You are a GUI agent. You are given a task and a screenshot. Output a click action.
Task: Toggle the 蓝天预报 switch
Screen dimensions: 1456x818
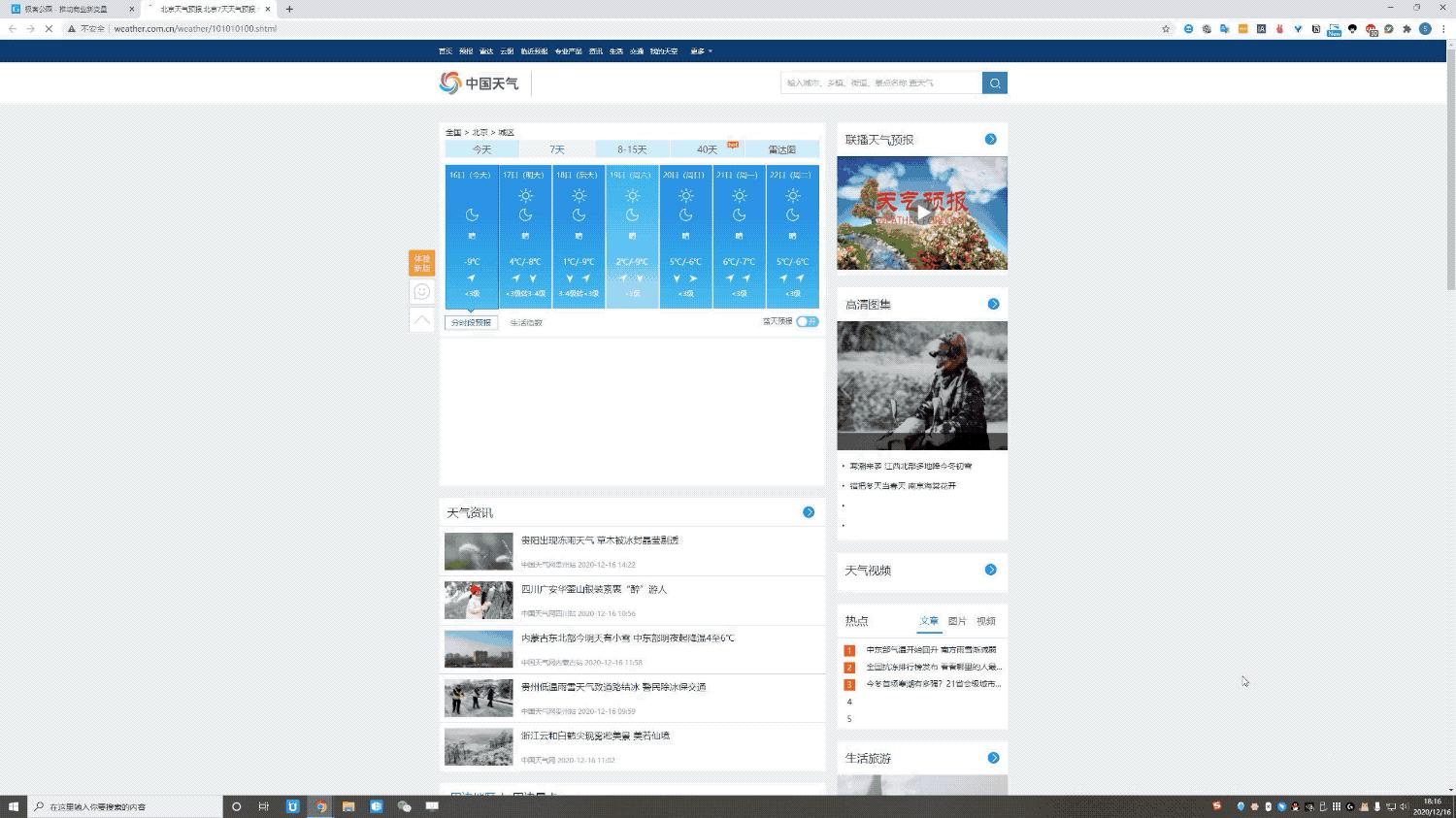[x=807, y=321]
